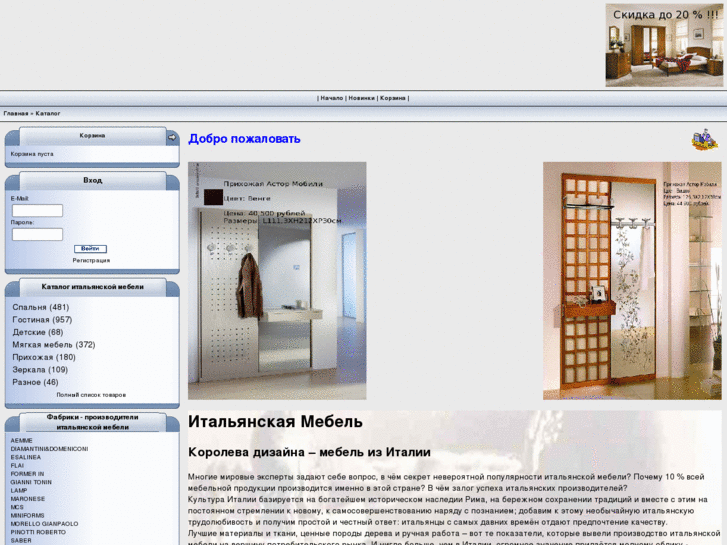
Task: Click the Войти login button
Action: pyautogui.click(x=90, y=249)
